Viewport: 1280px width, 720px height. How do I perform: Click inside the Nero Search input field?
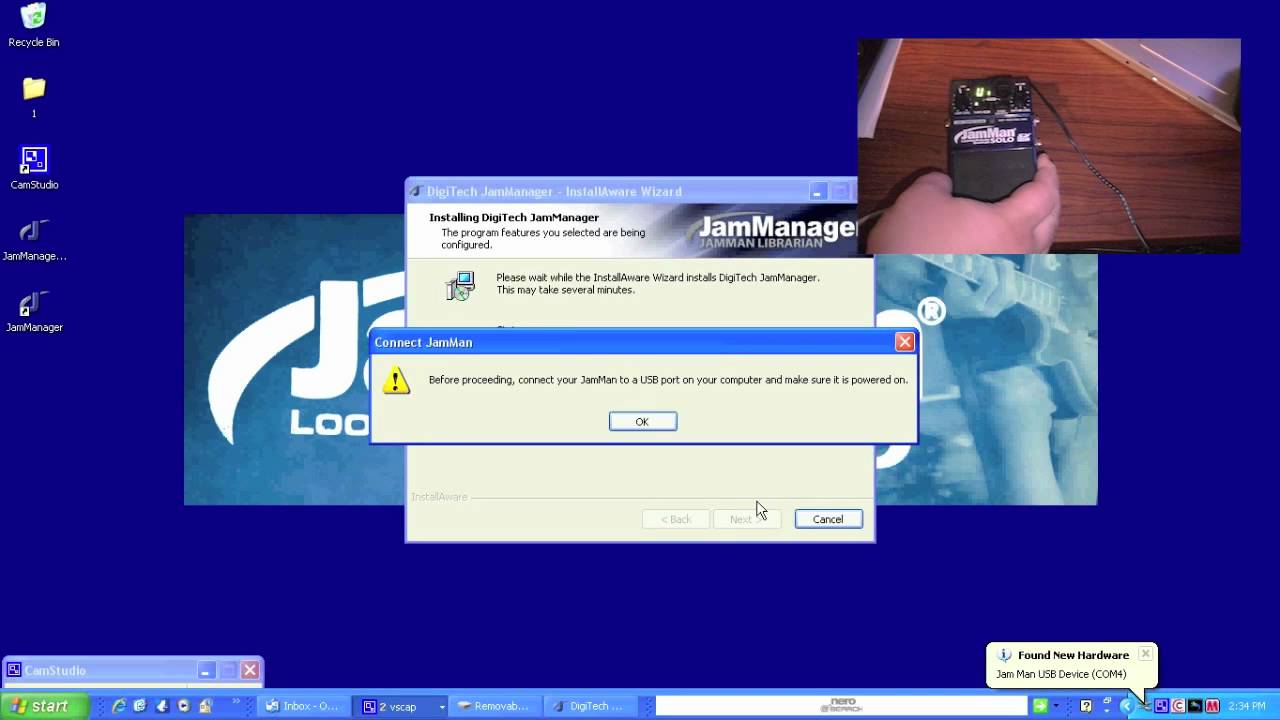[843, 706]
